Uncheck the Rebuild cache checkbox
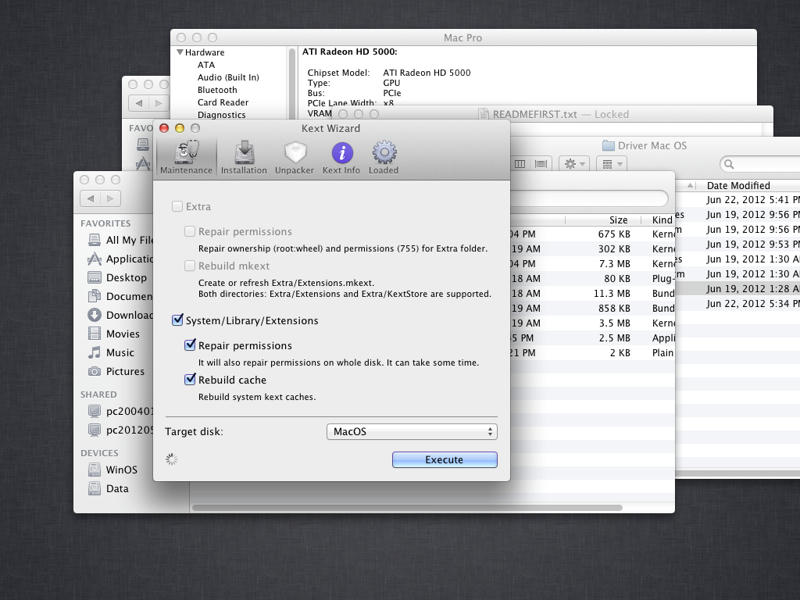The image size is (800, 600). (x=190, y=379)
